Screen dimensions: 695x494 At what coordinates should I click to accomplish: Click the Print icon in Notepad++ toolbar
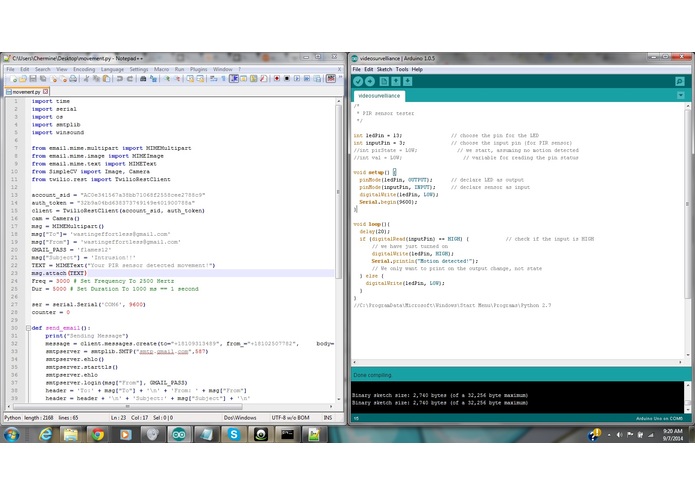click(x=73, y=79)
